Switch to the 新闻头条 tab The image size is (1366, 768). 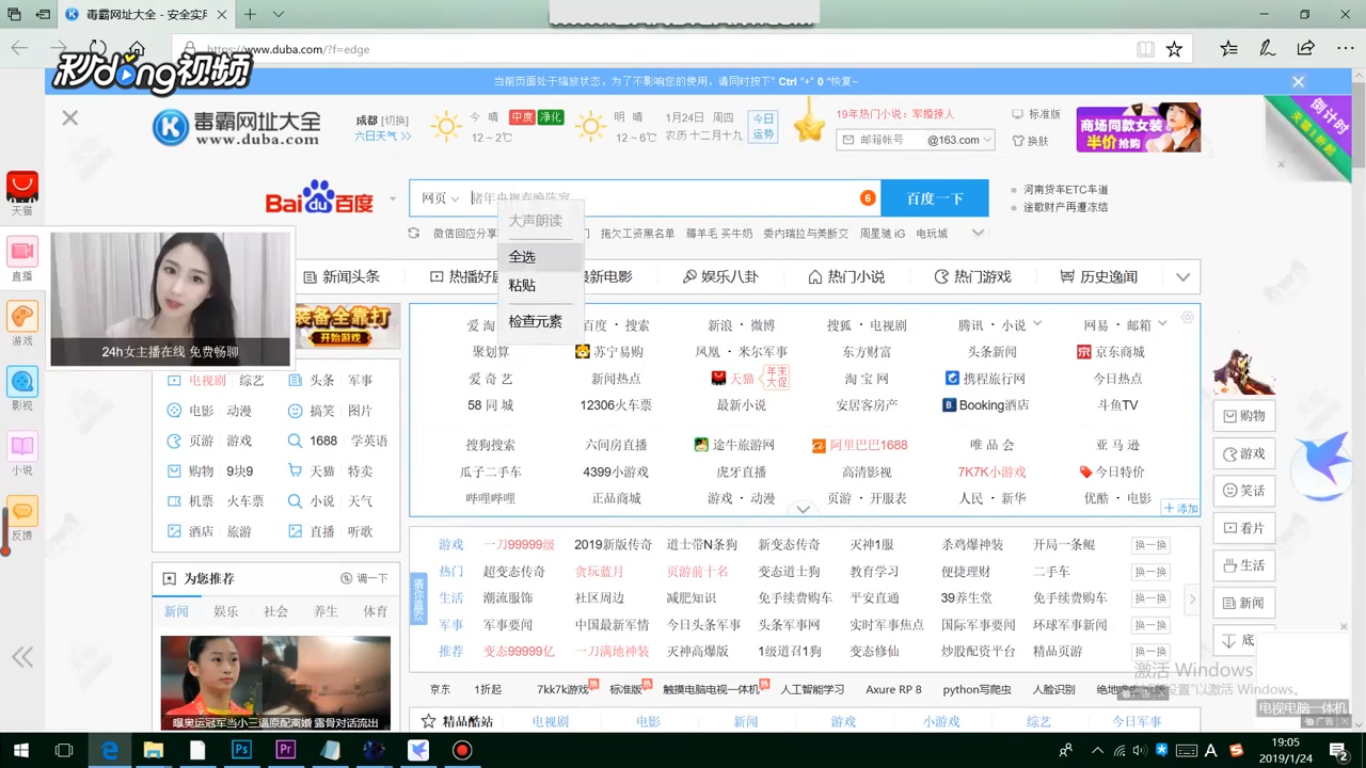click(341, 277)
